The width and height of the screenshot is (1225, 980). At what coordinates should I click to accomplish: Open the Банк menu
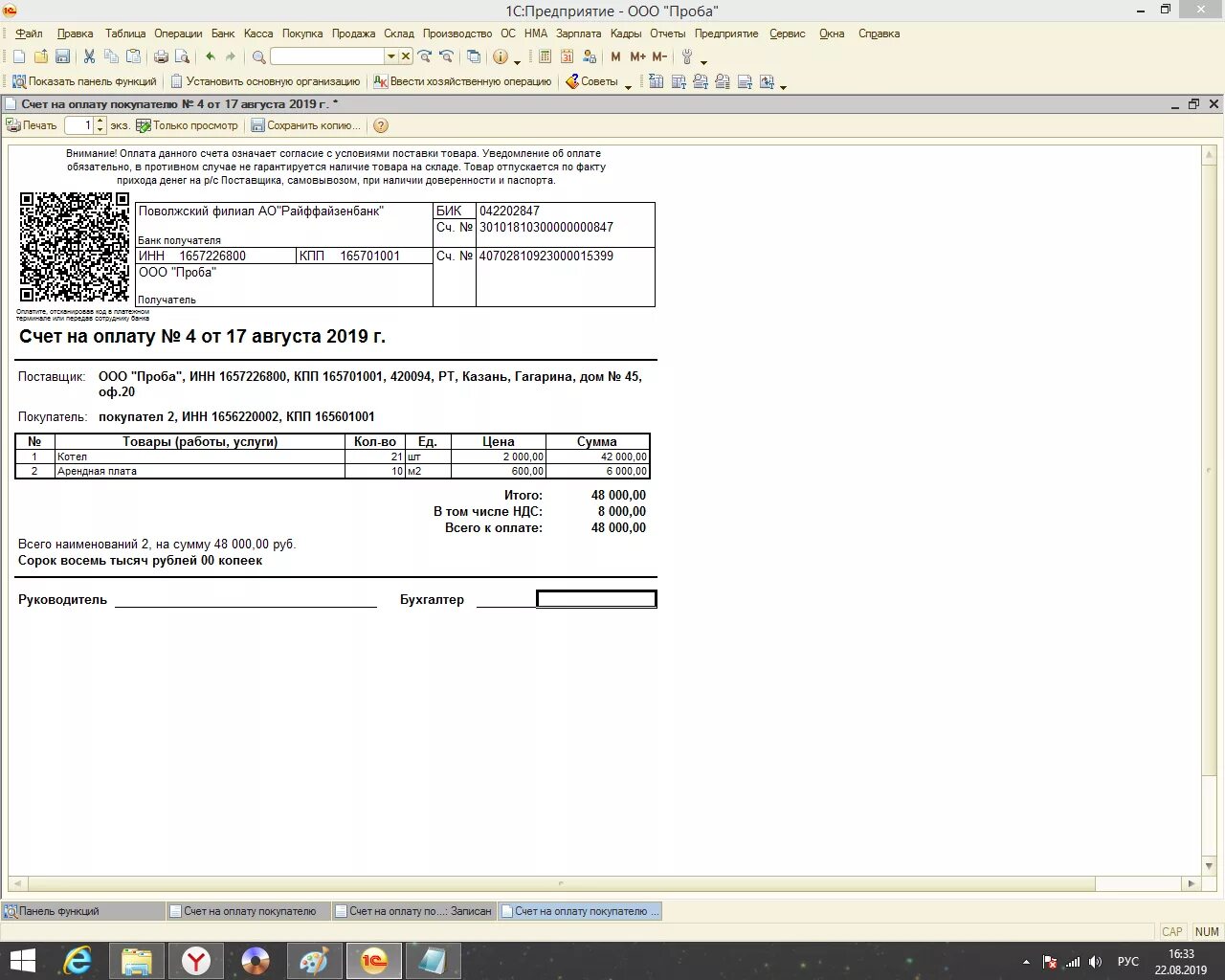[x=223, y=33]
